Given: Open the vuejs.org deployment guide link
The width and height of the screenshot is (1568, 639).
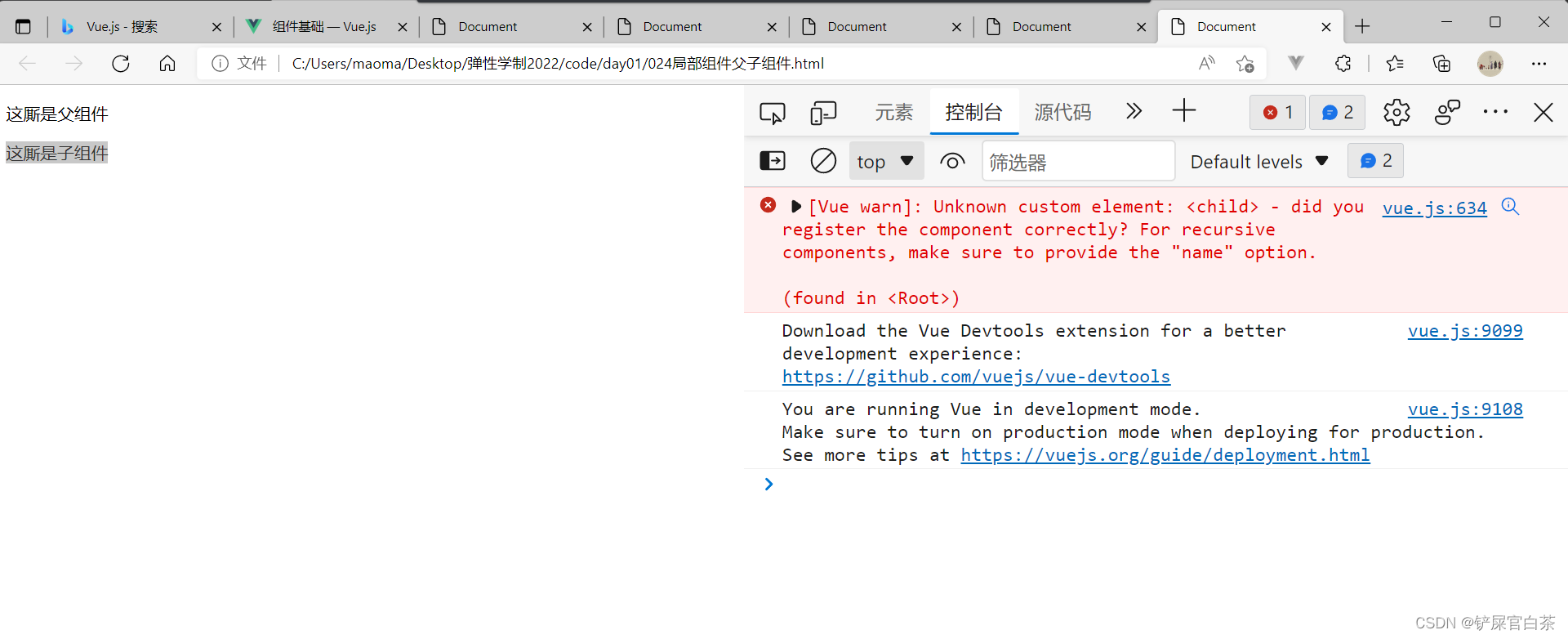Looking at the screenshot, I should click(1165, 455).
